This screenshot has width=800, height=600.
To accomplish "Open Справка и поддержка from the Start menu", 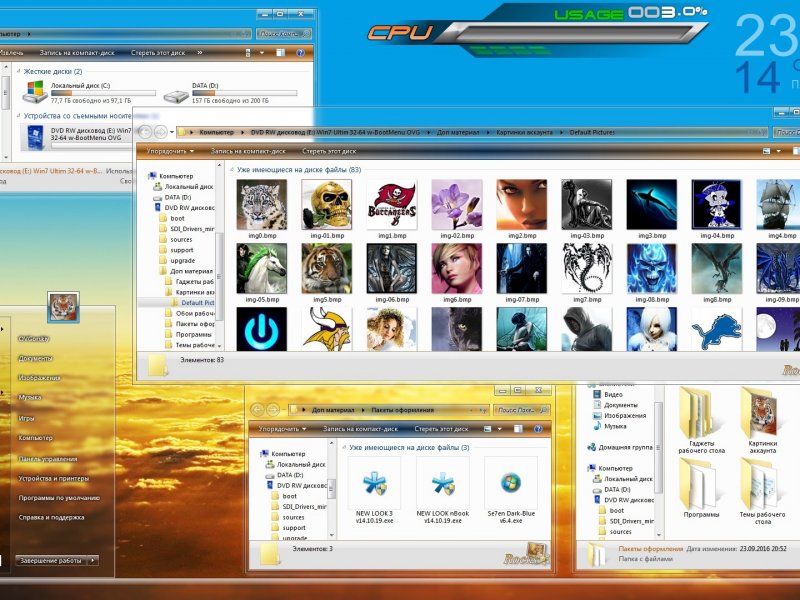I will pos(51,517).
